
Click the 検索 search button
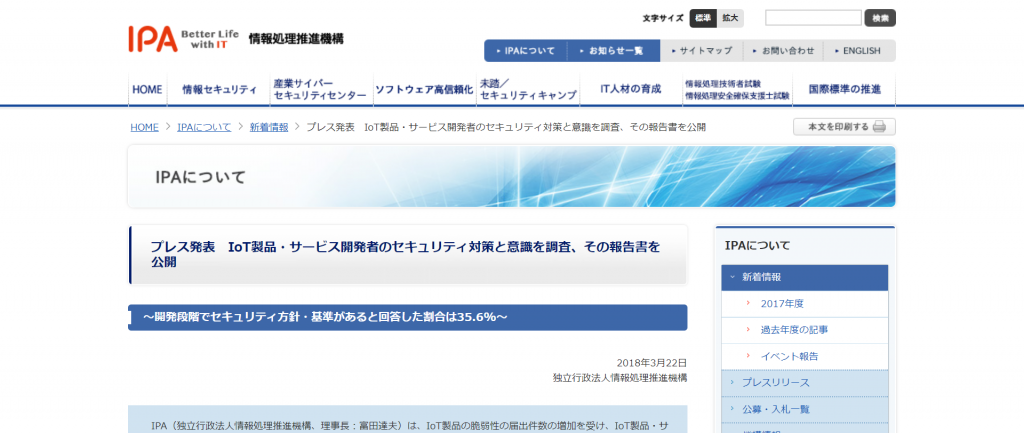(880, 18)
